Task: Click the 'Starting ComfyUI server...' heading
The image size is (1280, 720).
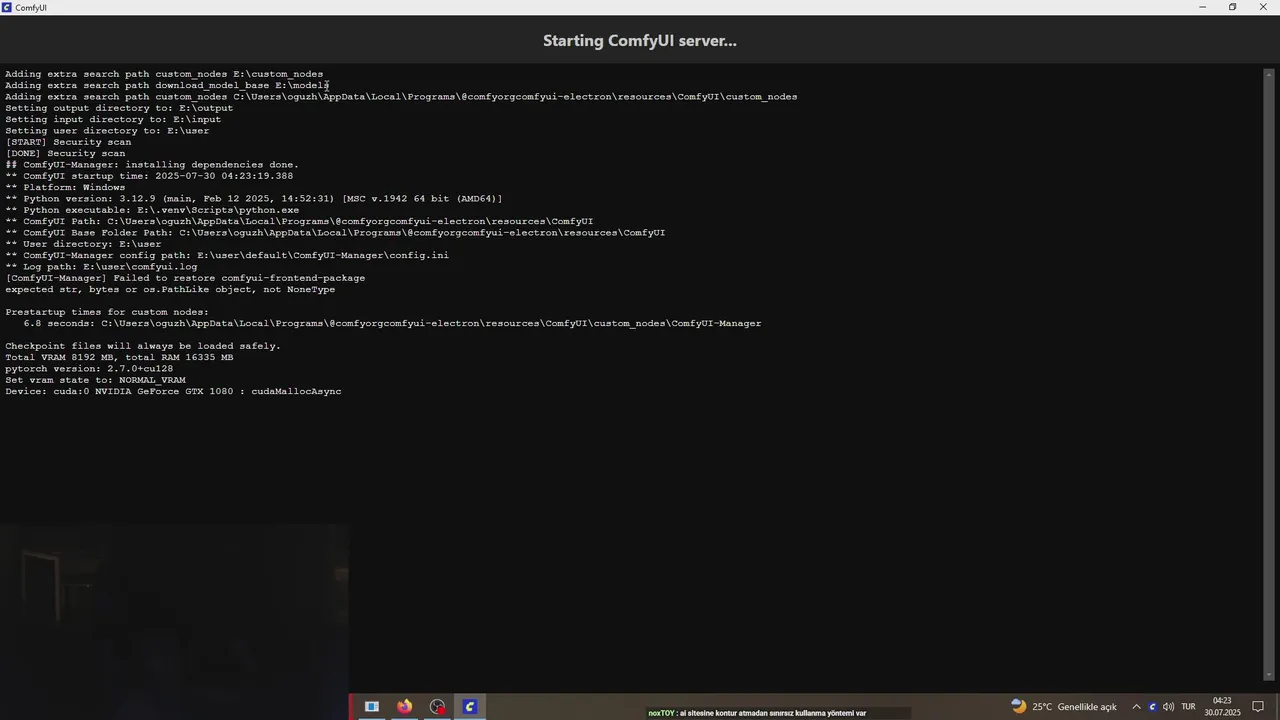Action: point(640,41)
